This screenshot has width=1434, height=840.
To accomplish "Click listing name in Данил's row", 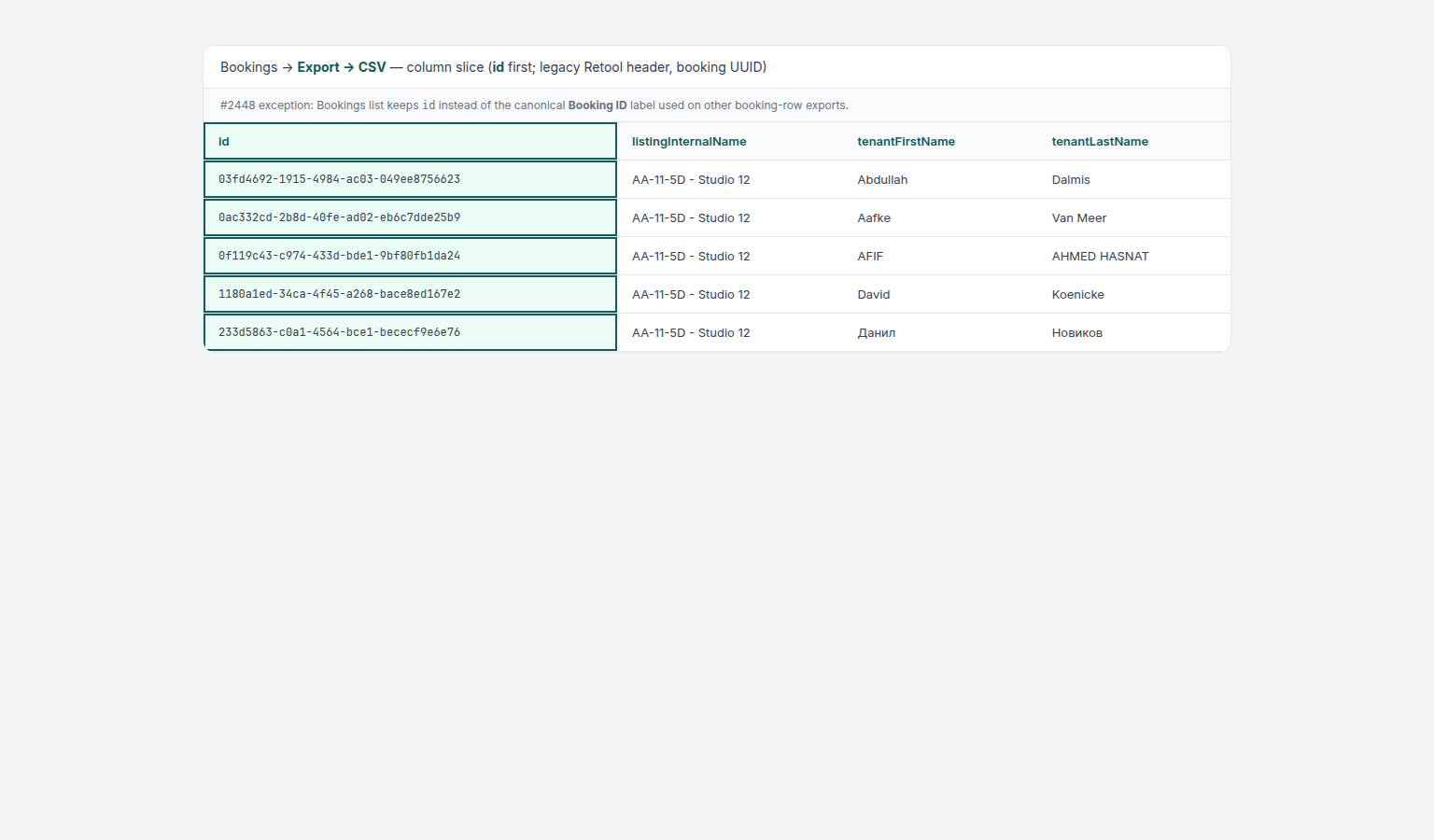I will [729, 332].
